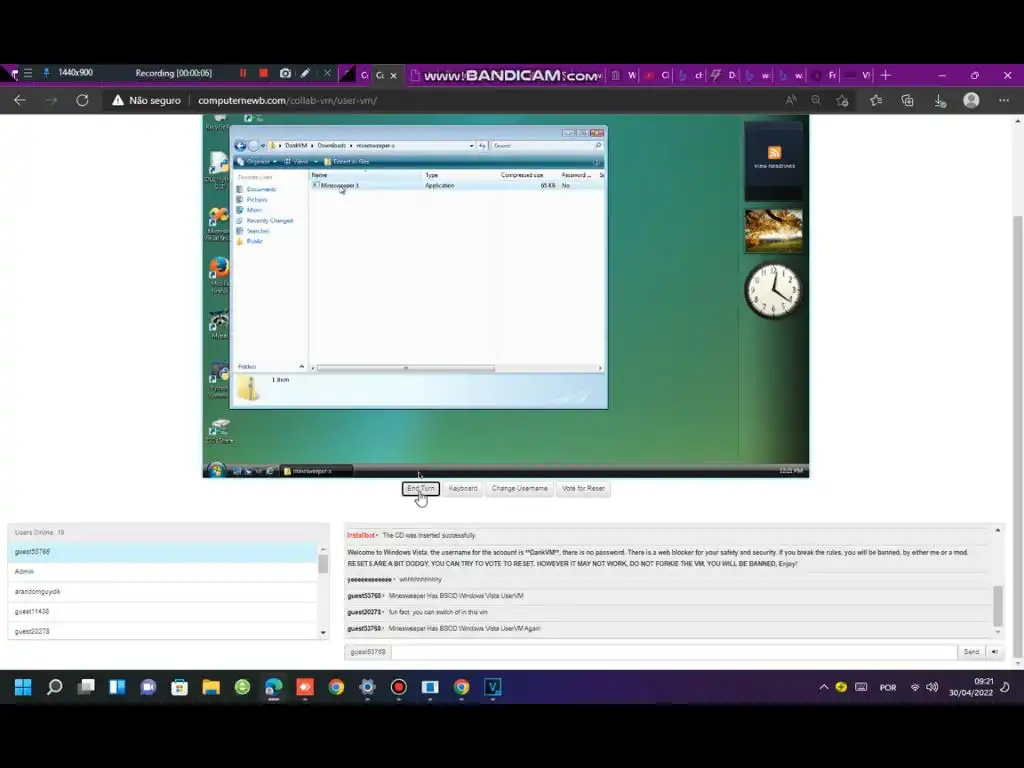This screenshot has height=768, width=1024.
Task: Click minesweeper-x taskbar button in the VM
Action: click(316, 471)
